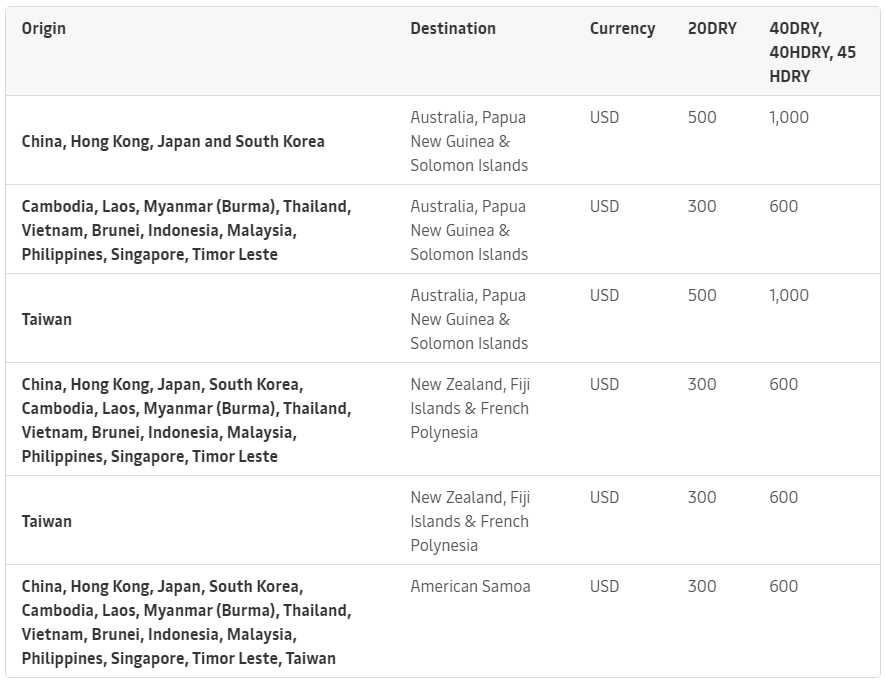This screenshot has height=684, width=885.
Task: Click 1,000 rate in first Taiwan row
Action: click(789, 295)
